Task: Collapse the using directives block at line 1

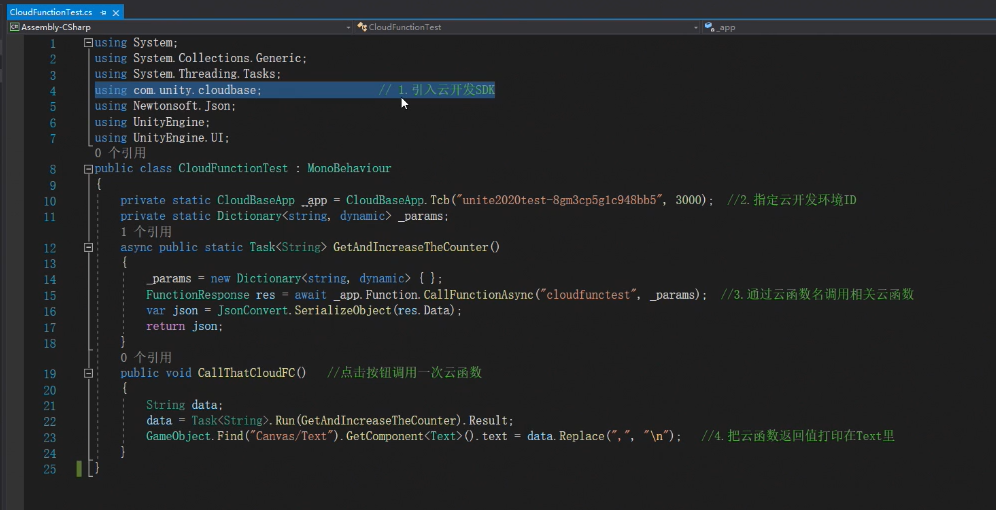Action: 88,43
